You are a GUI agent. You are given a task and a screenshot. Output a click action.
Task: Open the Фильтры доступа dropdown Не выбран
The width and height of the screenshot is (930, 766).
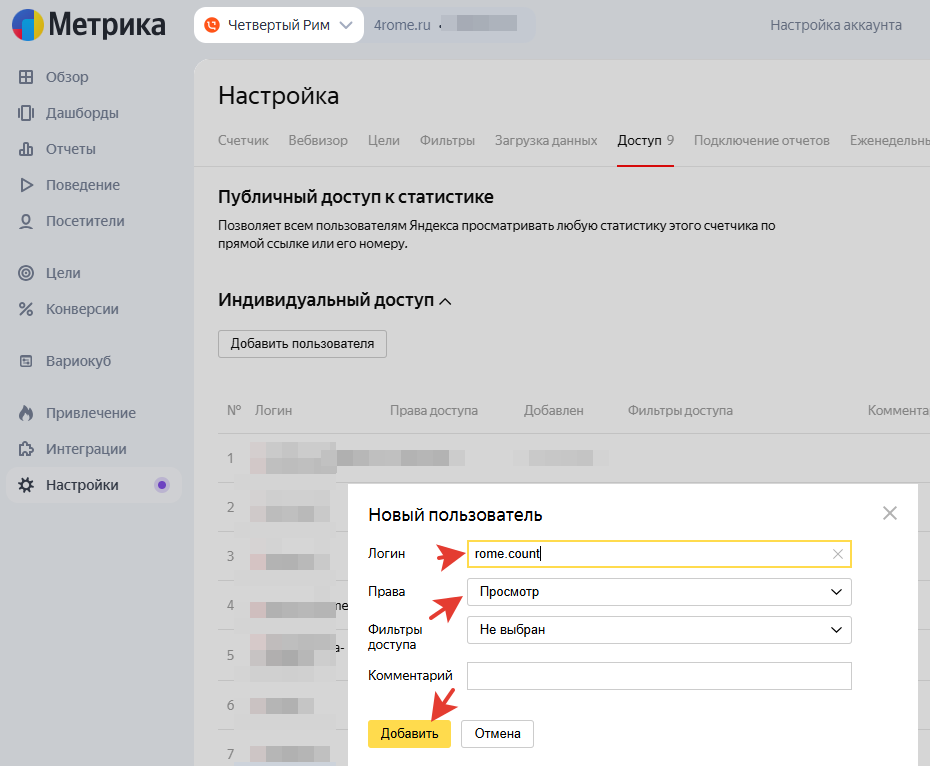click(659, 630)
